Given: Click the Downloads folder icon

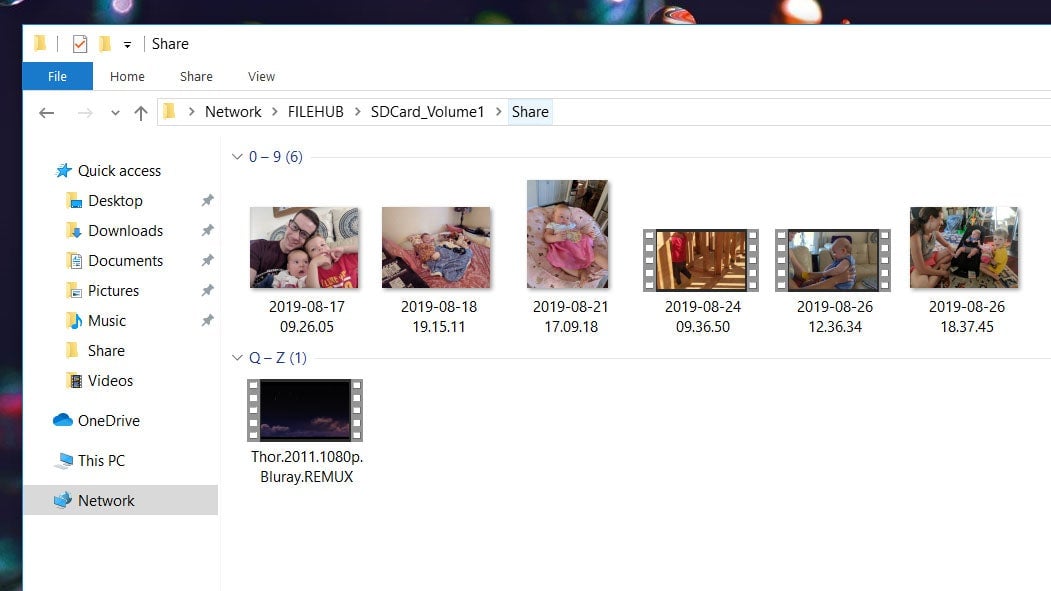Looking at the screenshot, I should pos(74,231).
